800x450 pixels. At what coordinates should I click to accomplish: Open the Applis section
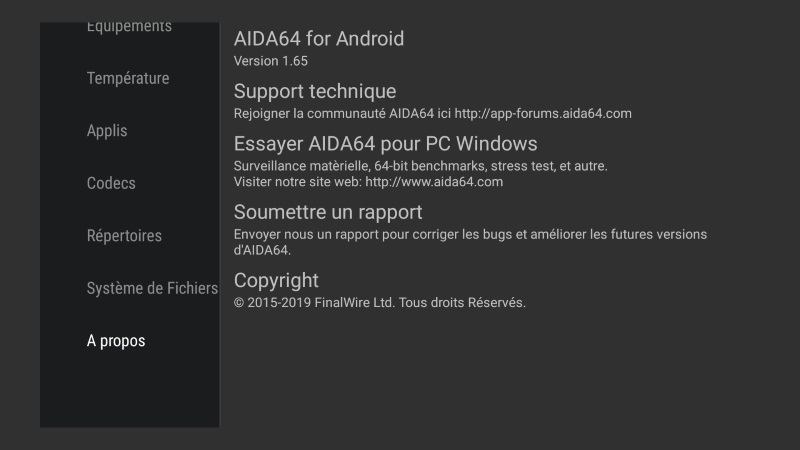click(x=107, y=131)
